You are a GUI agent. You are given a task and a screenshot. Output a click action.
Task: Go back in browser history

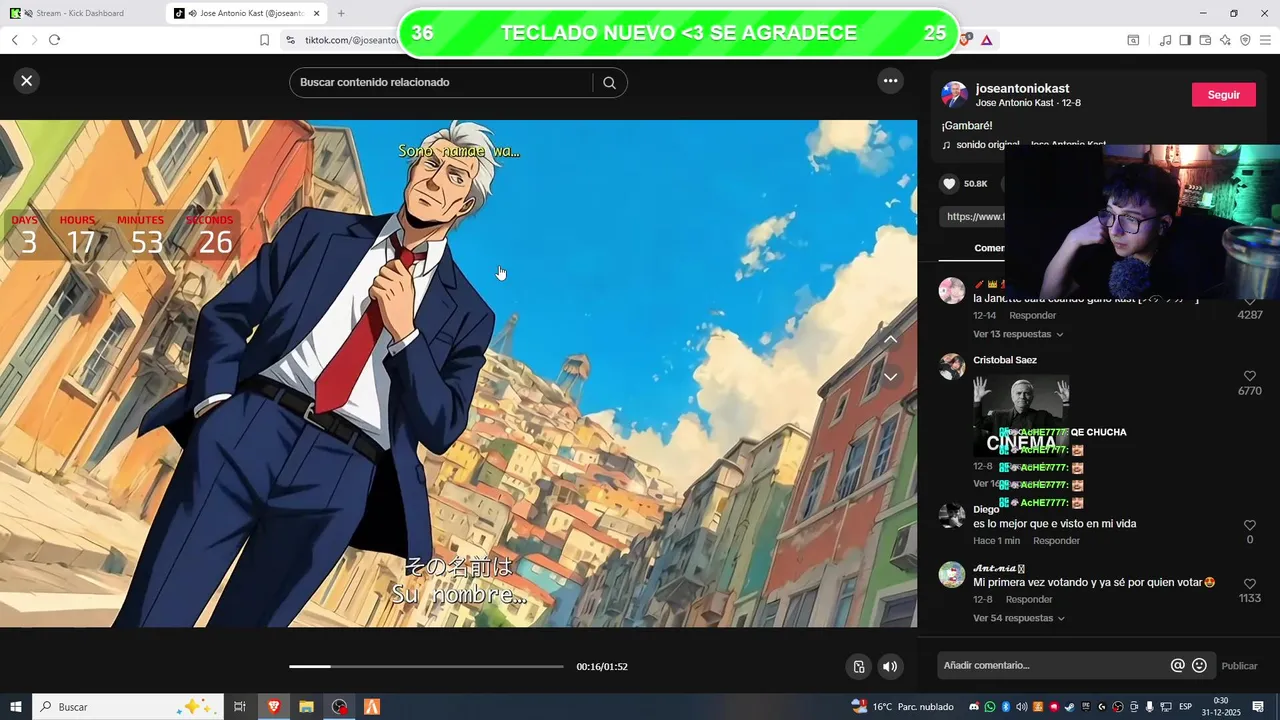pos(15,40)
